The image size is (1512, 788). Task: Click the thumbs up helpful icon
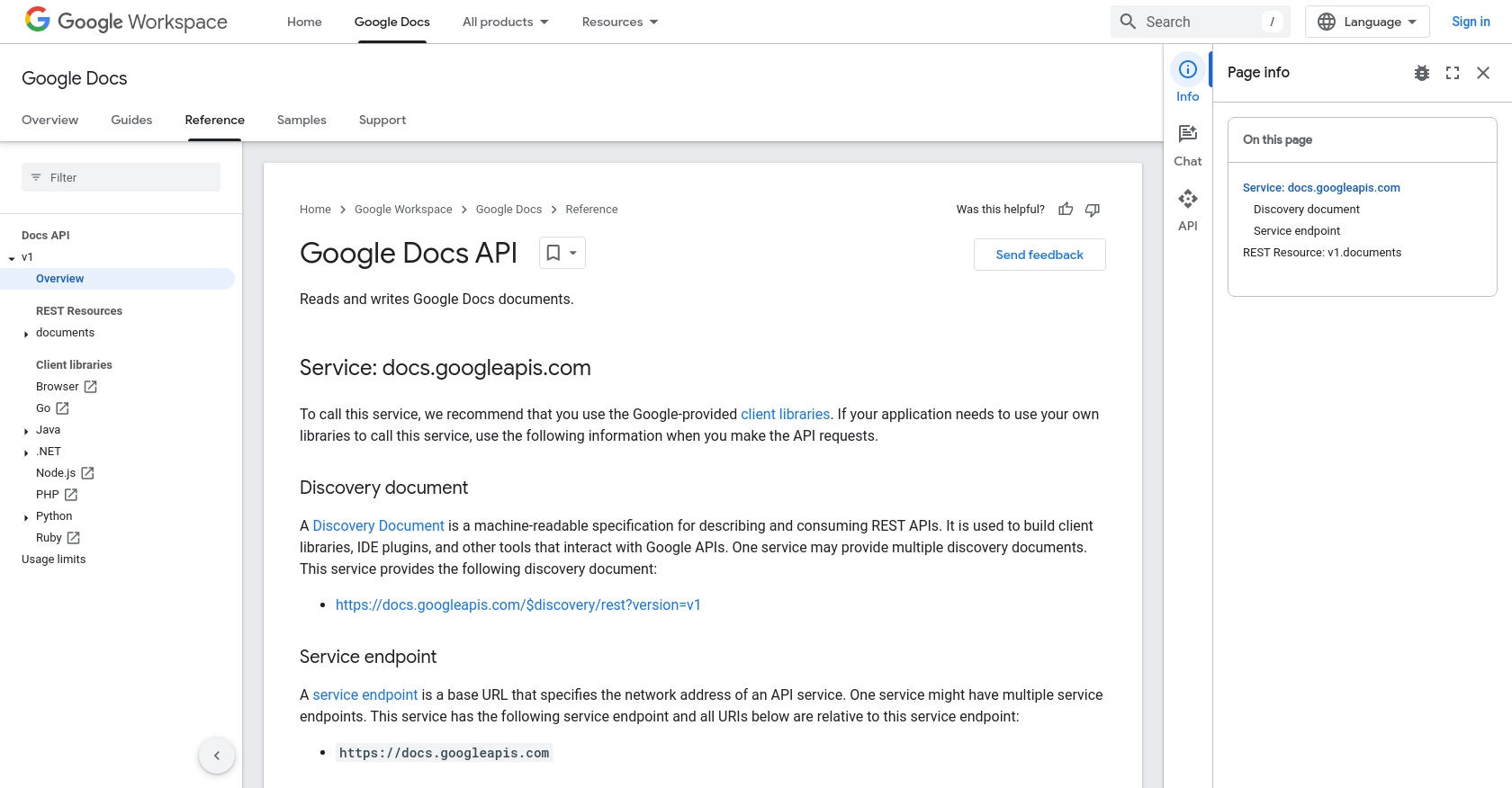point(1066,210)
